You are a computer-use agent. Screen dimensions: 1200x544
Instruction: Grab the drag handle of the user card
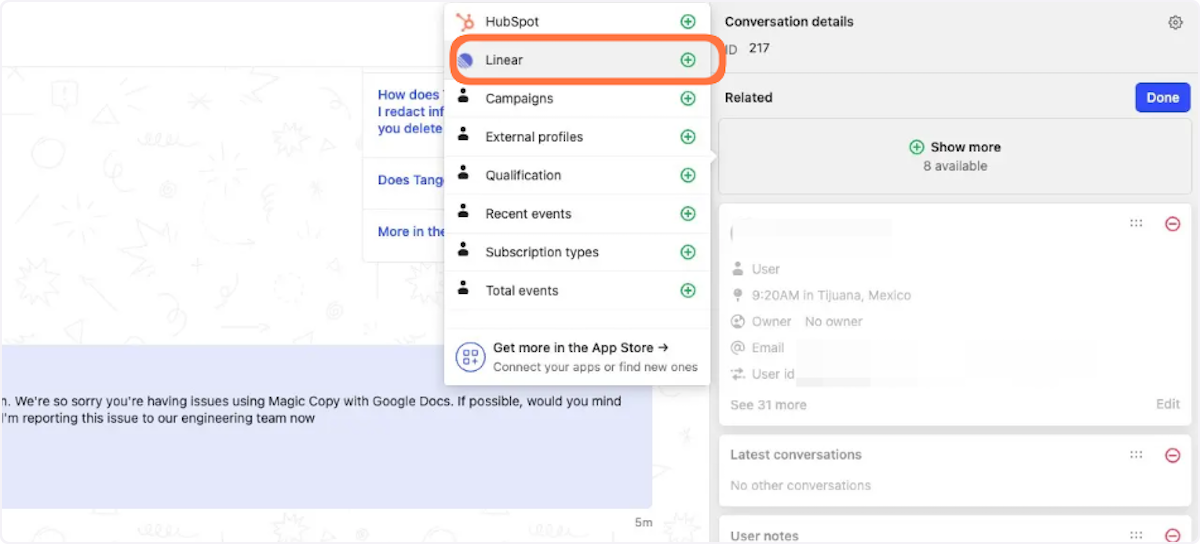[1136, 224]
